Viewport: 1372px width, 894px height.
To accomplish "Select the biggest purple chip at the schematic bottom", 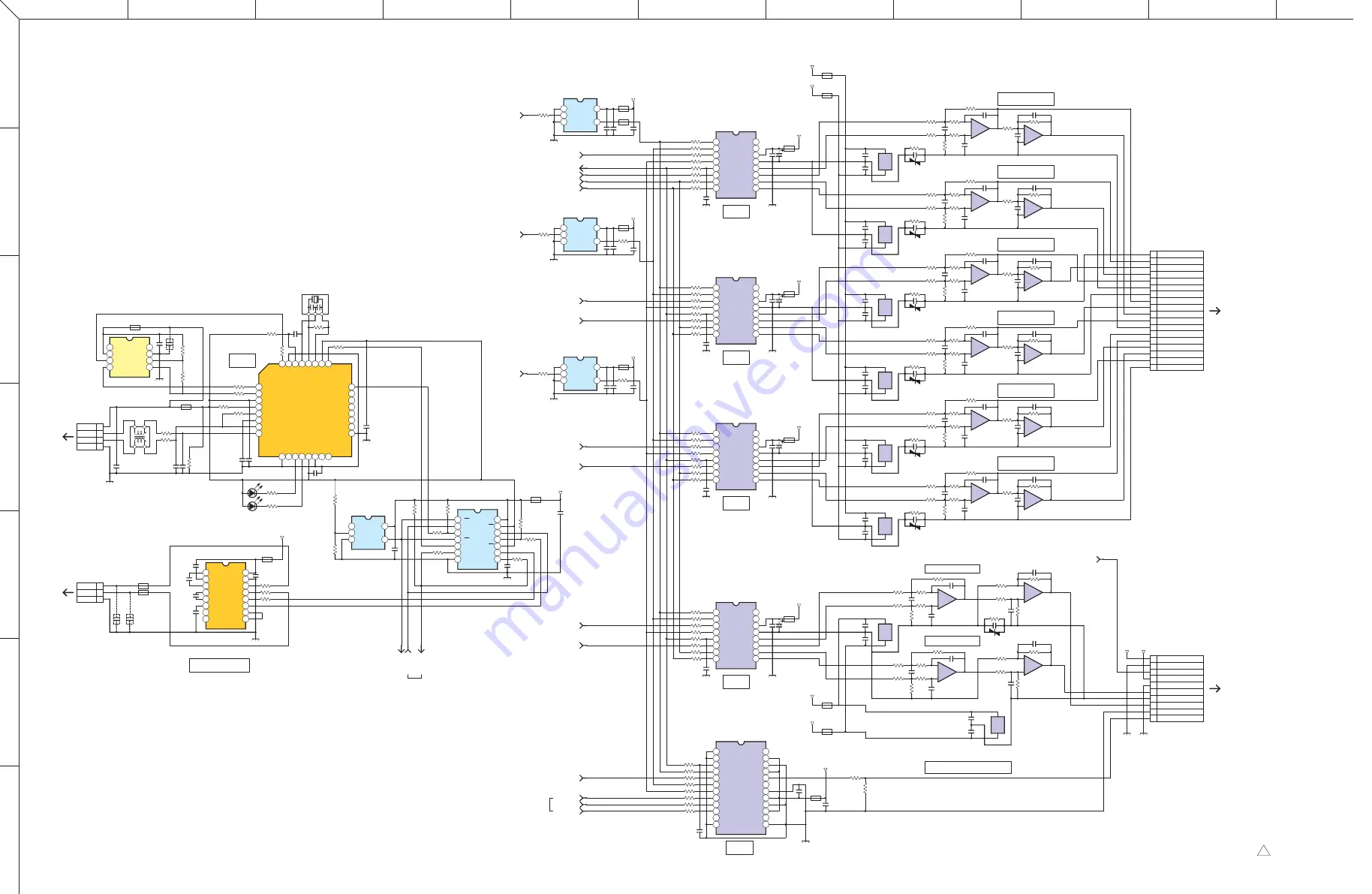I will click(x=741, y=788).
